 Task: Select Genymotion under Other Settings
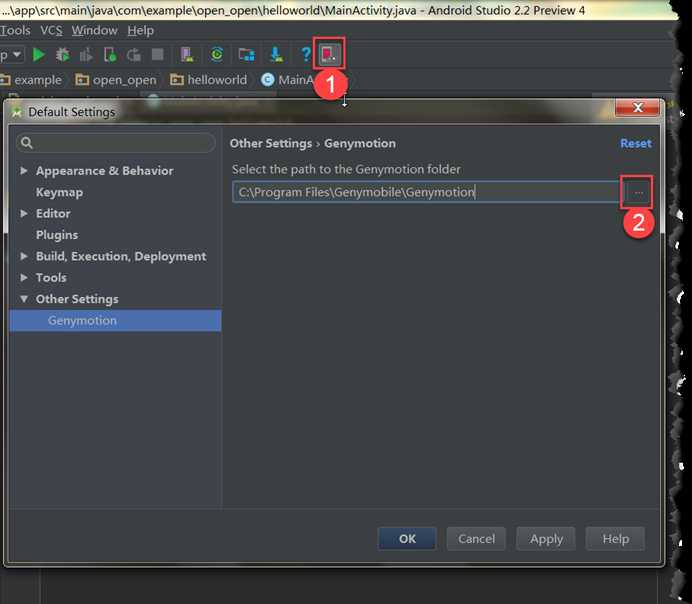pyautogui.click(x=116, y=320)
